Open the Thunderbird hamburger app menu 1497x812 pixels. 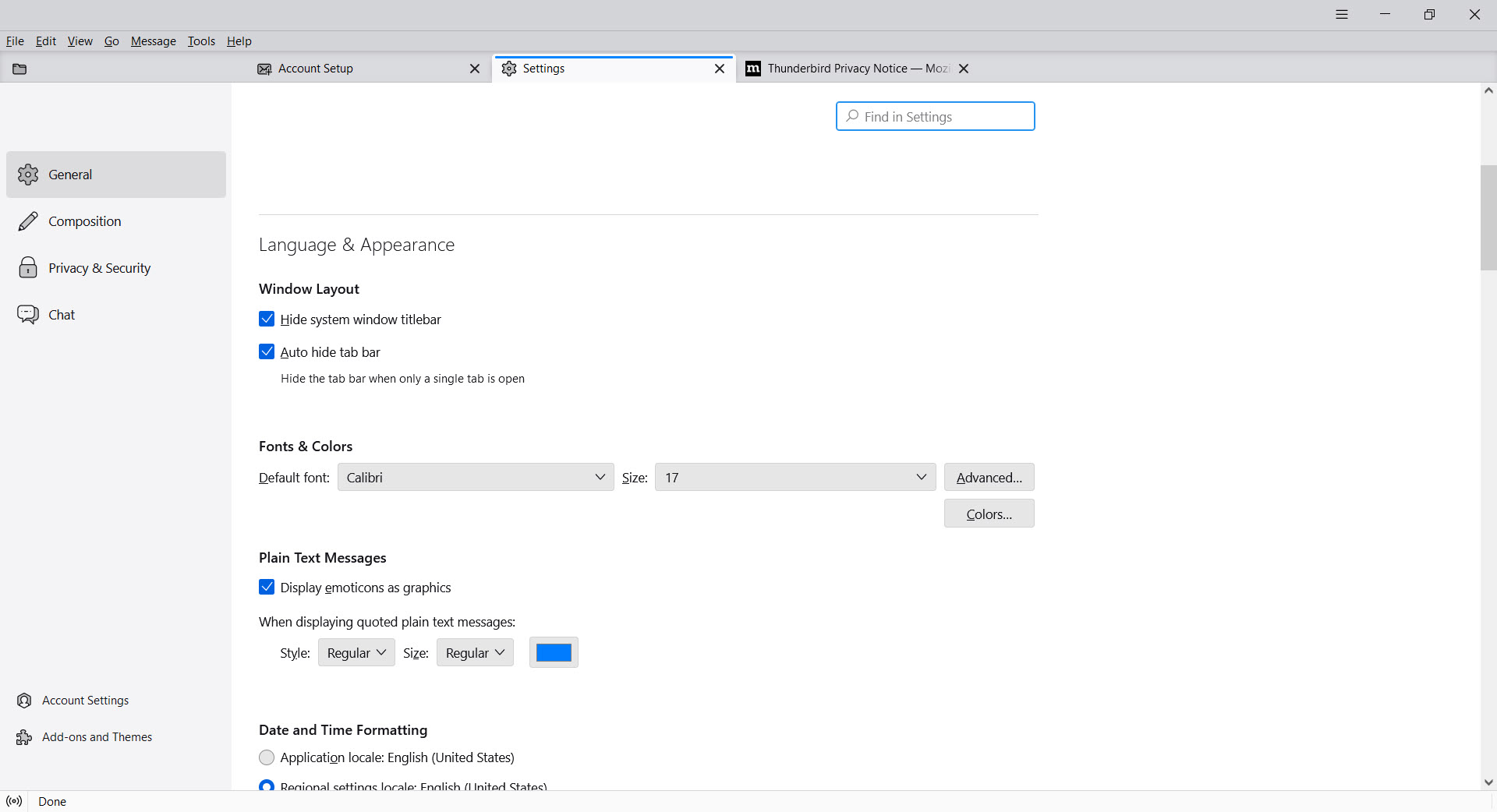click(1341, 14)
